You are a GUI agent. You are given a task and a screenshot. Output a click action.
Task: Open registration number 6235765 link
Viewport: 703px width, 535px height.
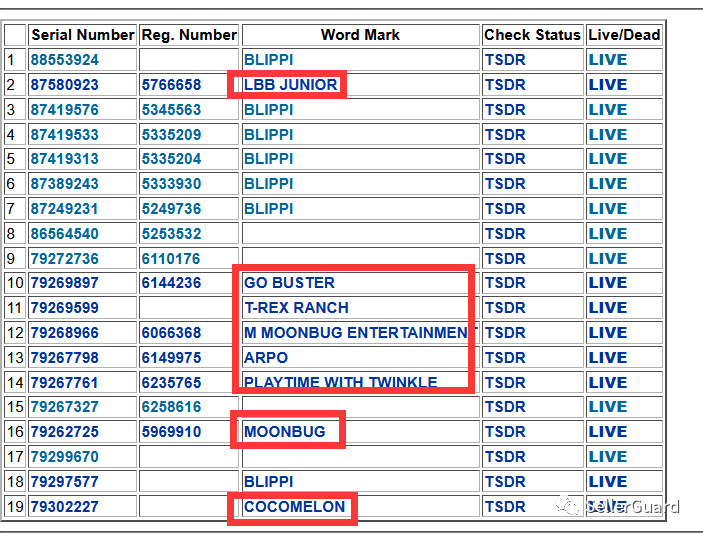click(171, 383)
